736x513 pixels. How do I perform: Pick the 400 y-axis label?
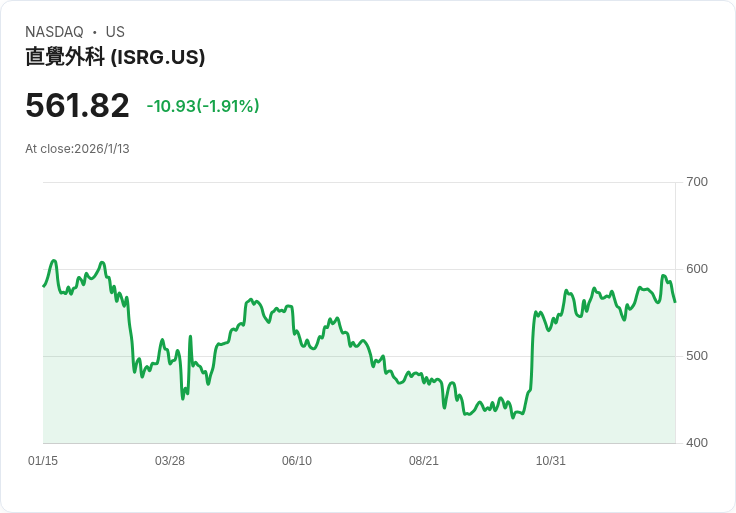pyautogui.click(x=696, y=443)
